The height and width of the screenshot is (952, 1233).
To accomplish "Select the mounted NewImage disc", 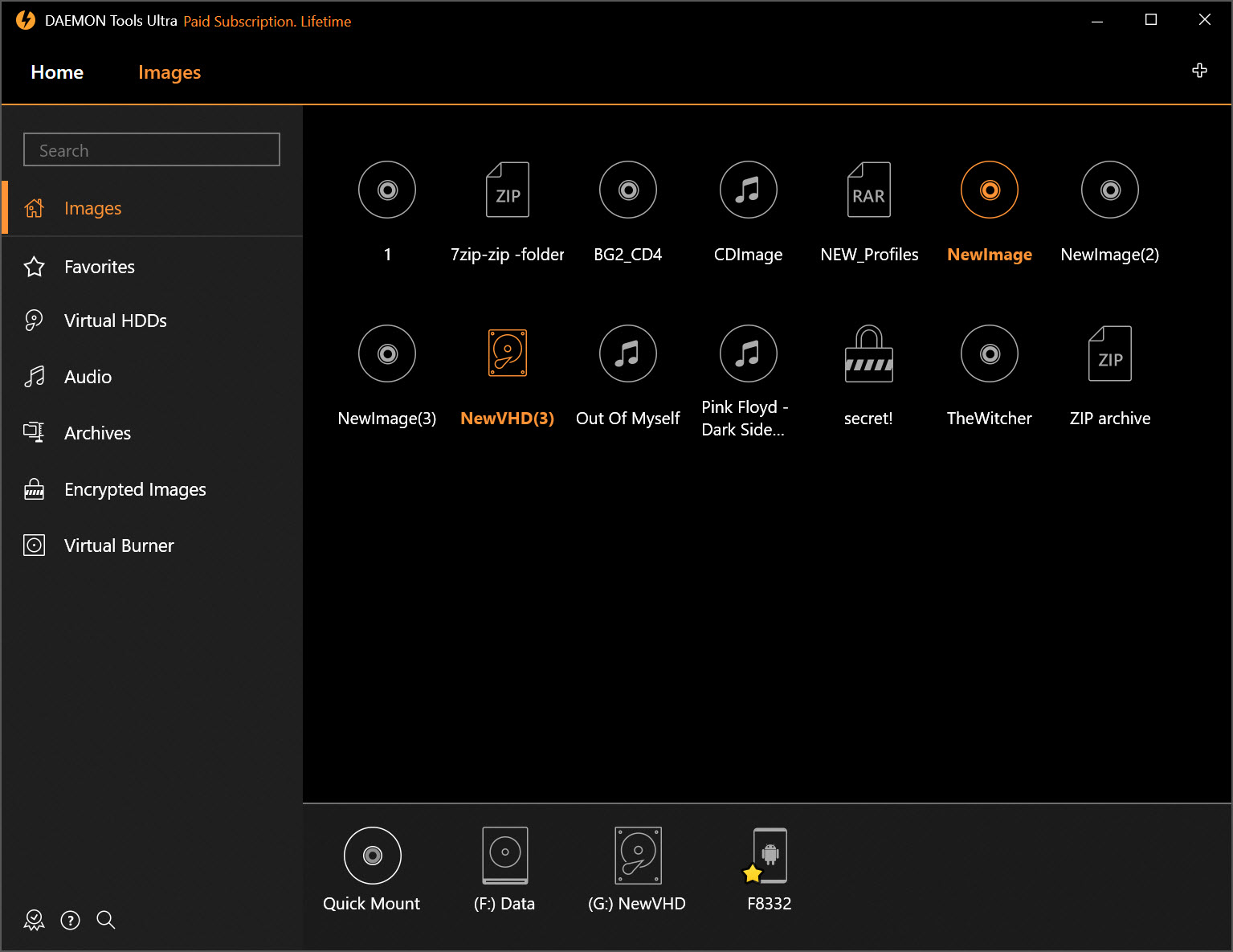I will click(990, 190).
